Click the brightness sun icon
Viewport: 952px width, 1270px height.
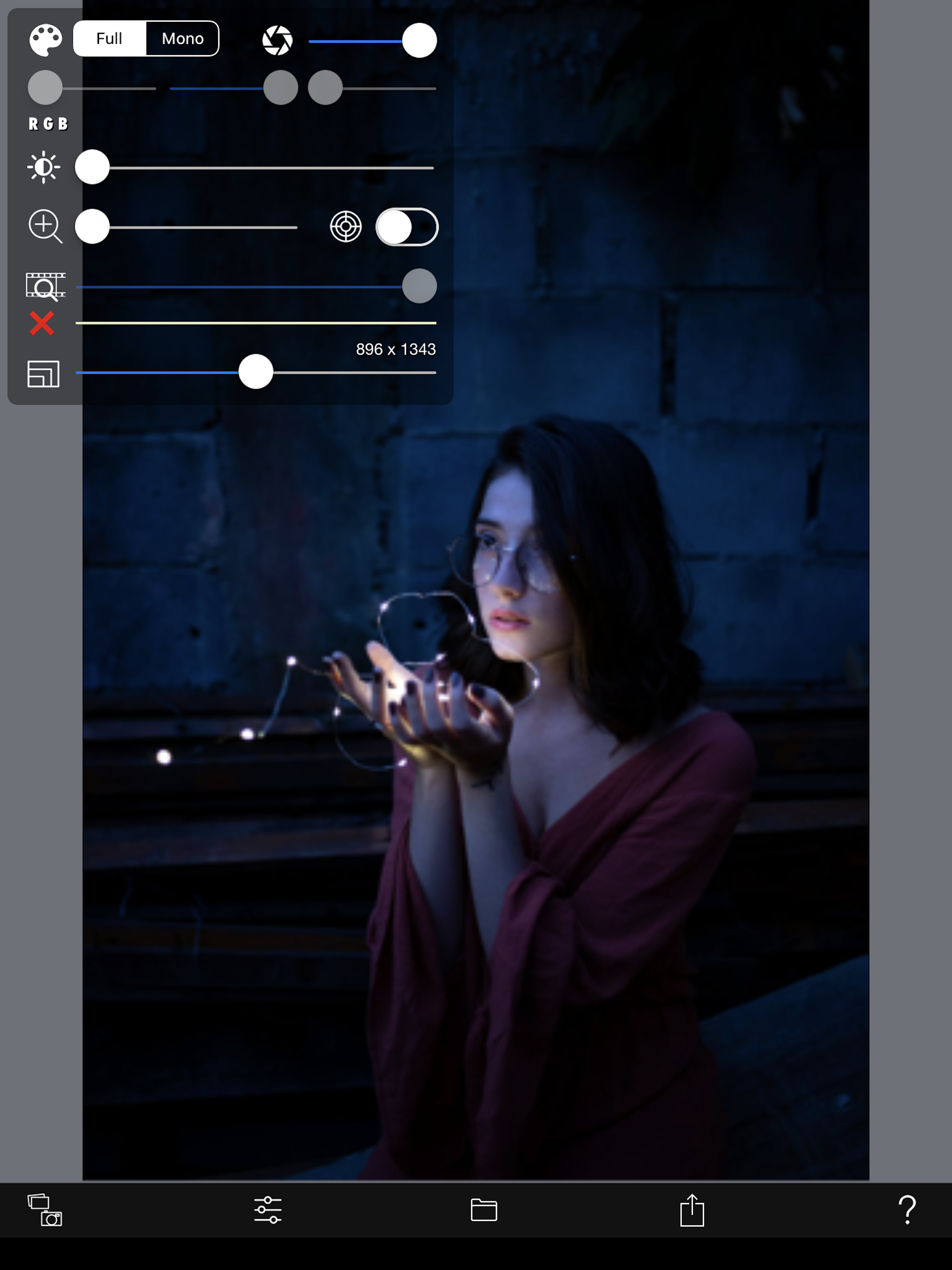click(44, 167)
